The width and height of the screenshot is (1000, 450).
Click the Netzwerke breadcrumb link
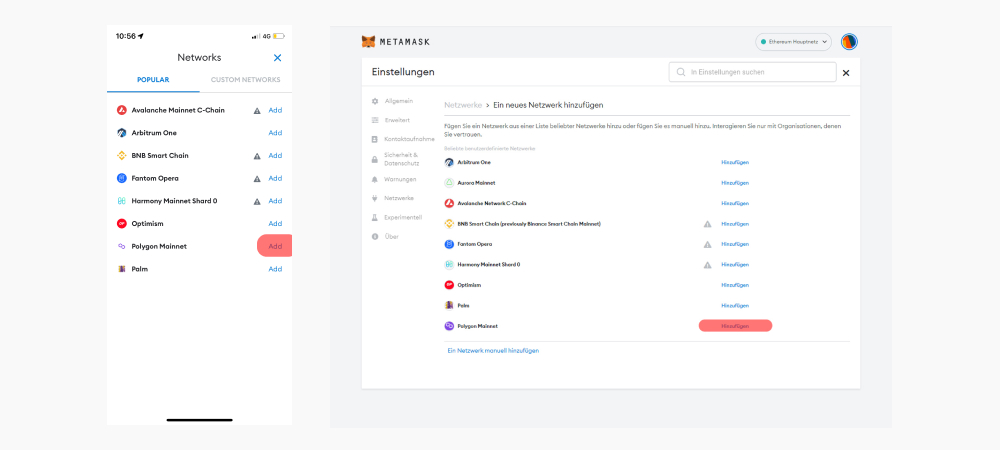tap(463, 105)
